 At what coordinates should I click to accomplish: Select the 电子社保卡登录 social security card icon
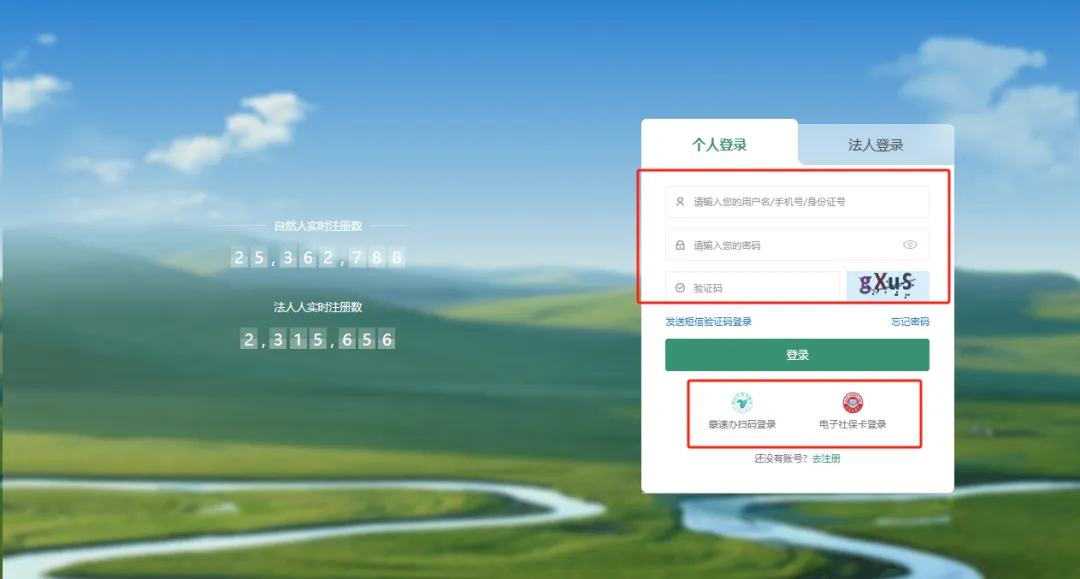coord(853,402)
